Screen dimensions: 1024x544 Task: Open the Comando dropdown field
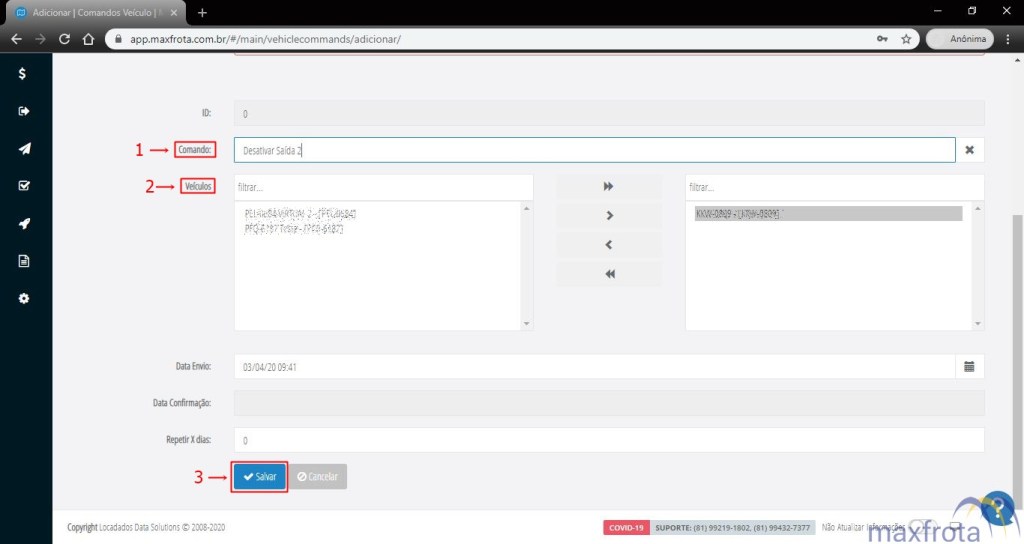[x=594, y=150]
